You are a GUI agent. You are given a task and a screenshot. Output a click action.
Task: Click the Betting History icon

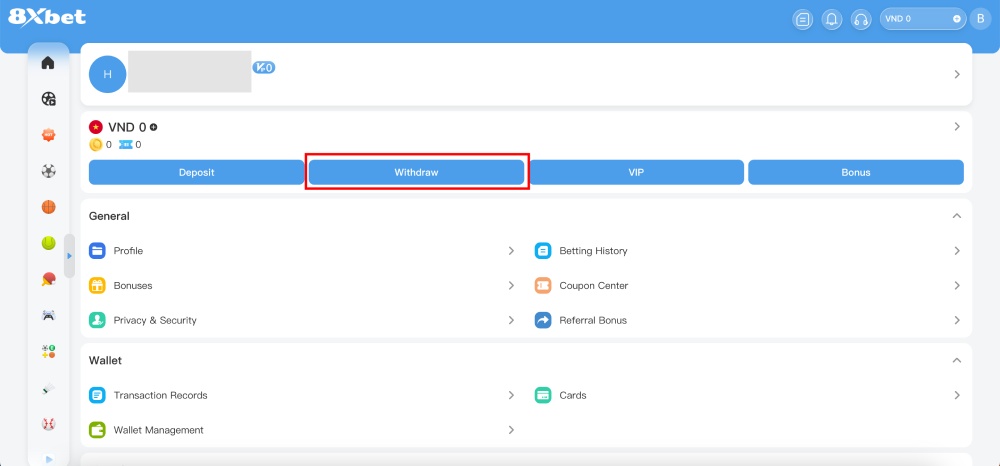(543, 251)
